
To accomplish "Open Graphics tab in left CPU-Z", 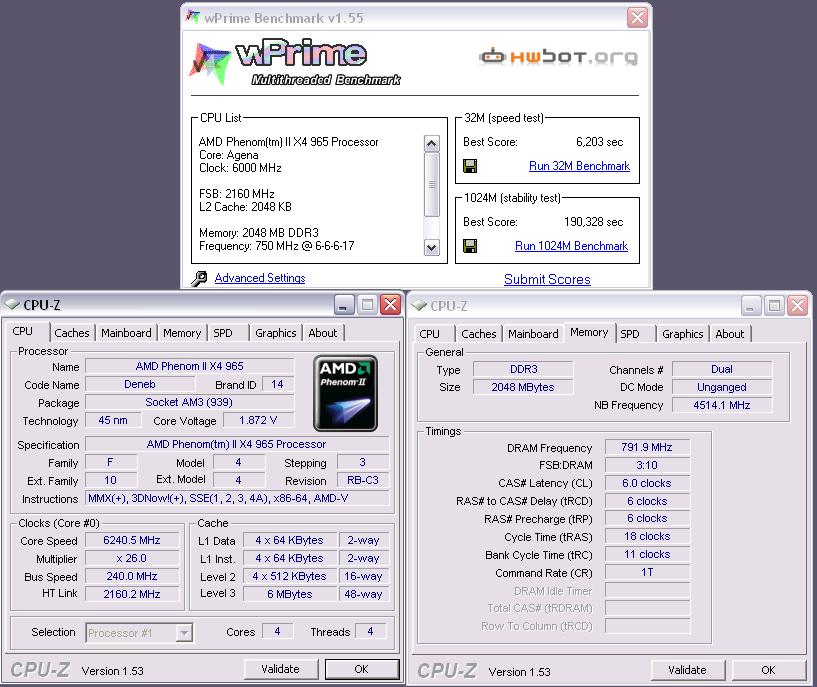I will [x=276, y=333].
